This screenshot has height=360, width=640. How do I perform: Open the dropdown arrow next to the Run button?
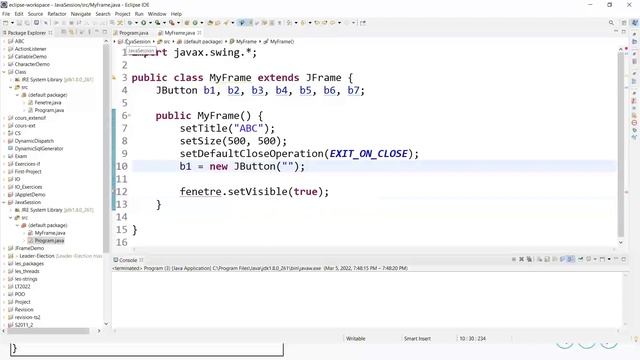click(x=150, y=23)
